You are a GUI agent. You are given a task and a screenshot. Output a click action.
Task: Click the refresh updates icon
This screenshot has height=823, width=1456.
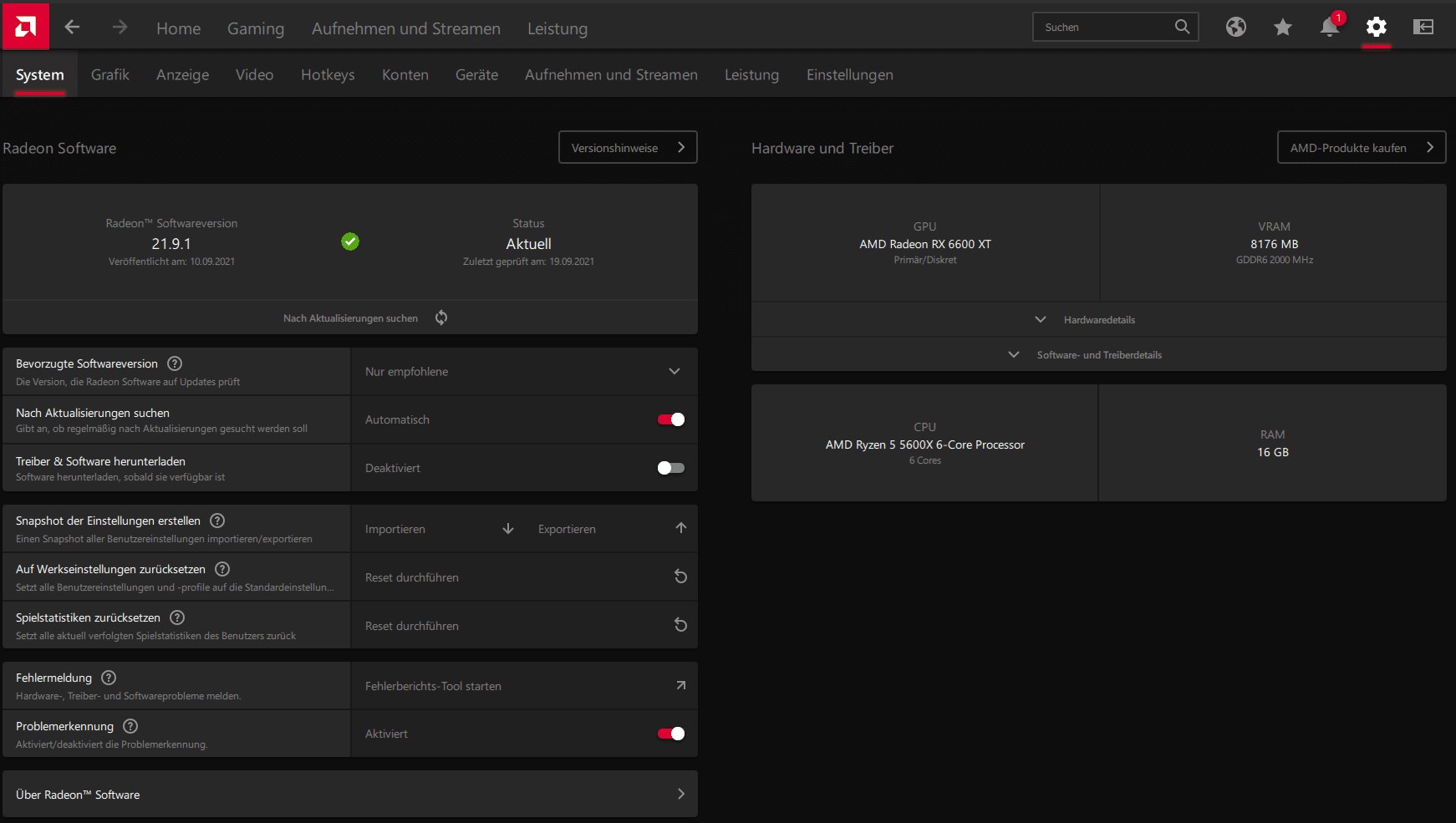coord(441,318)
